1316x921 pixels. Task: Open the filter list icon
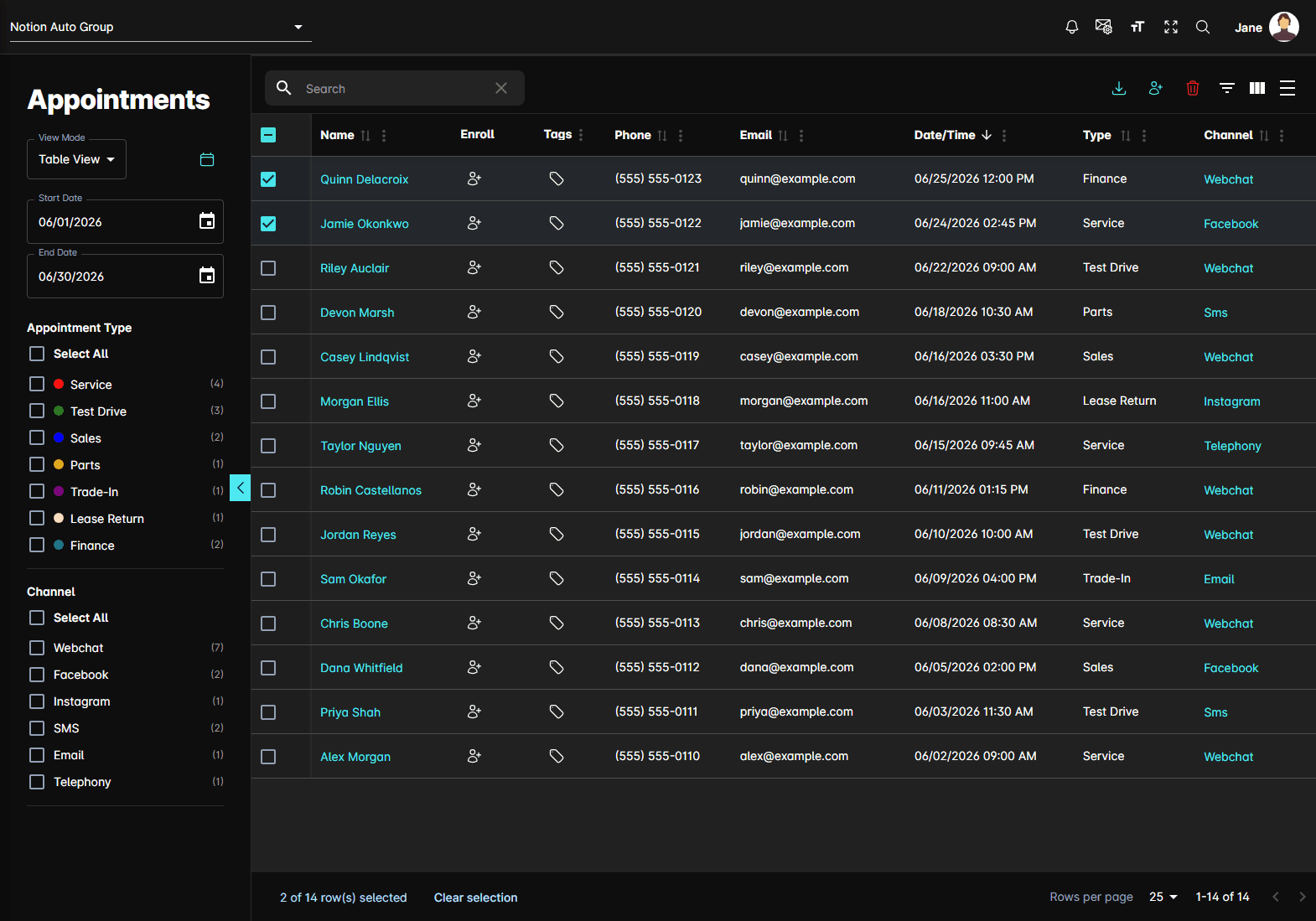(1227, 88)
